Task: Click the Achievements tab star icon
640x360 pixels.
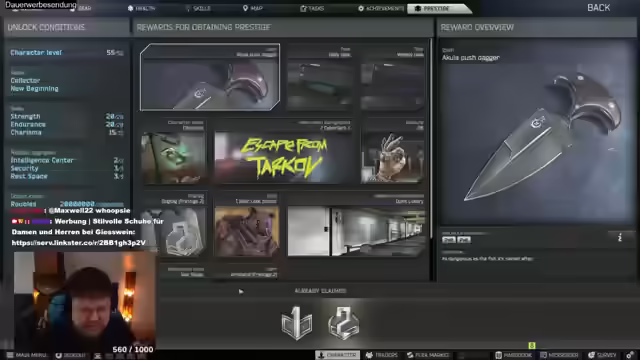Action: point(361,8)
